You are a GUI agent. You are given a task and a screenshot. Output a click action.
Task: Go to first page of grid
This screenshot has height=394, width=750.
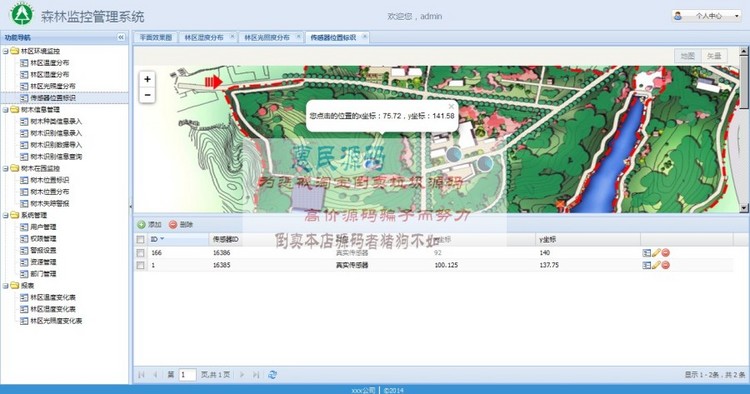[x=141, y=375]
